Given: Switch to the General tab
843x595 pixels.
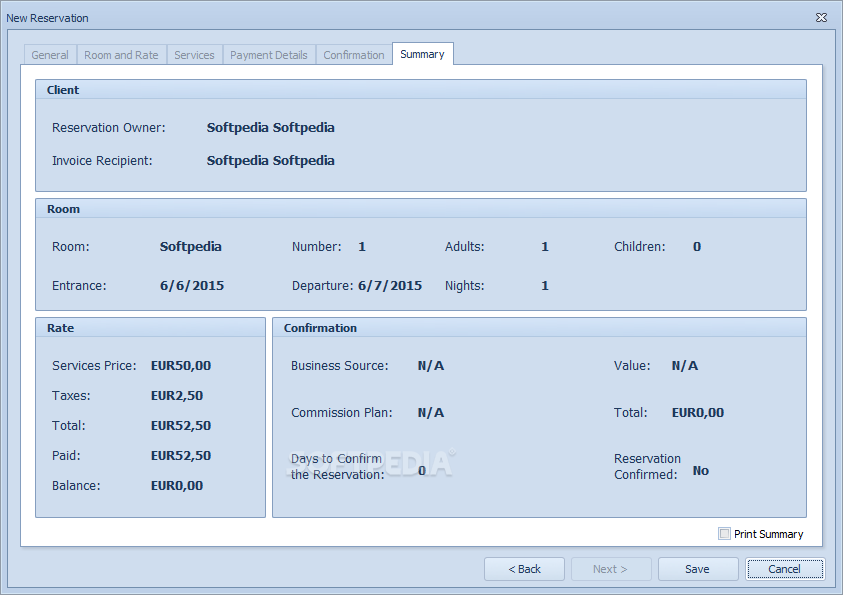Looking at the screenshot, I should pyautogui.click(x=50, y=55).
